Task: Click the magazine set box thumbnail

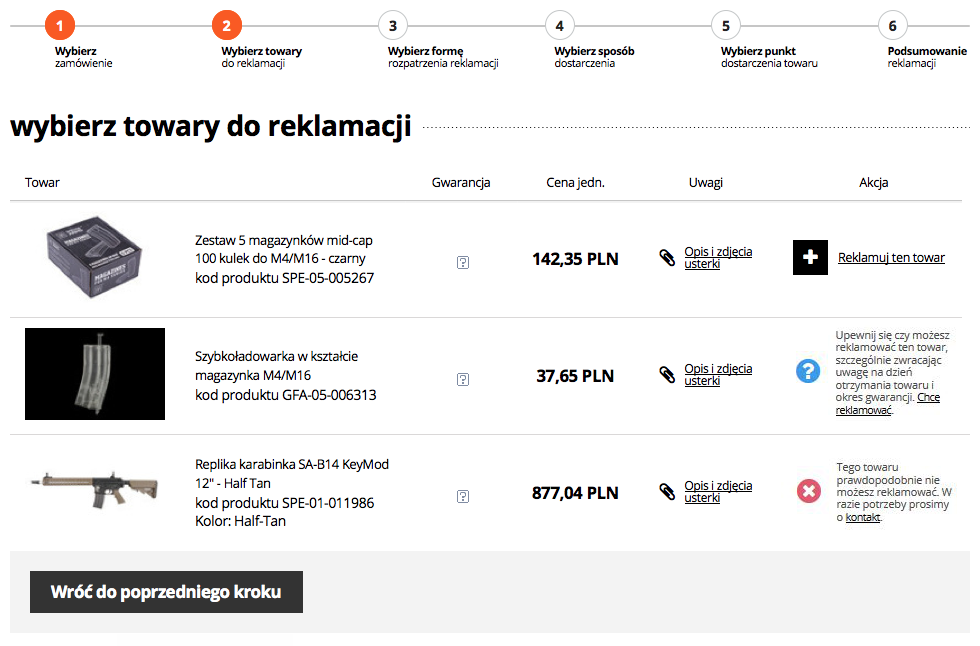Action: (95, 259)
